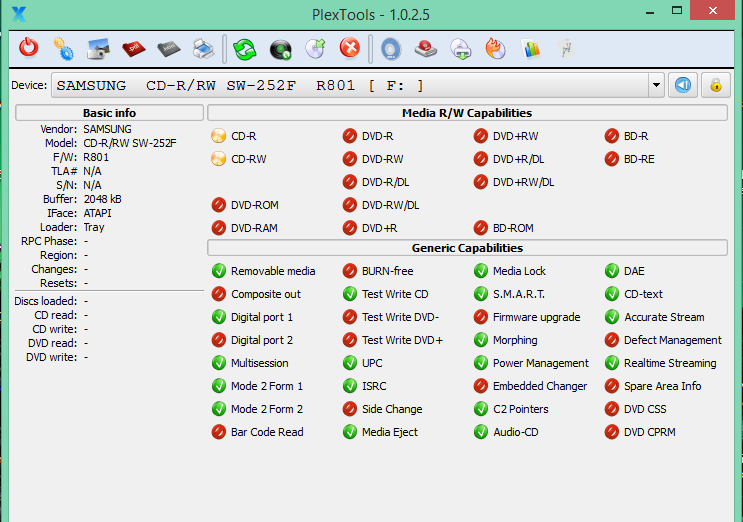This screenshot has height=522, width=743.
Task: Click the DVD-ROM unsupported status icon
Action: (x=218, y=205)
